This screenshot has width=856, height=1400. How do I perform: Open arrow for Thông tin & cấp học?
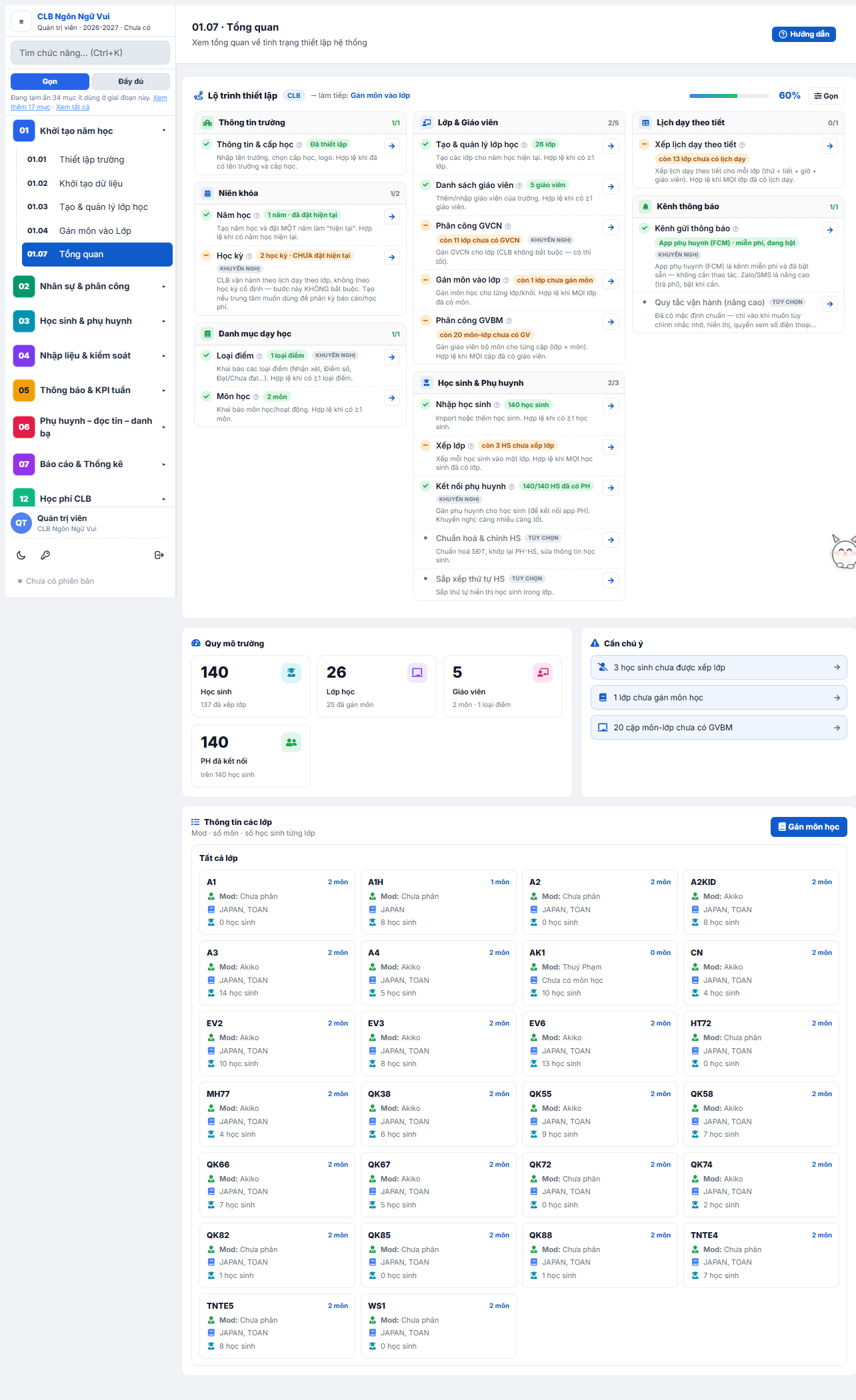(392, 146)
